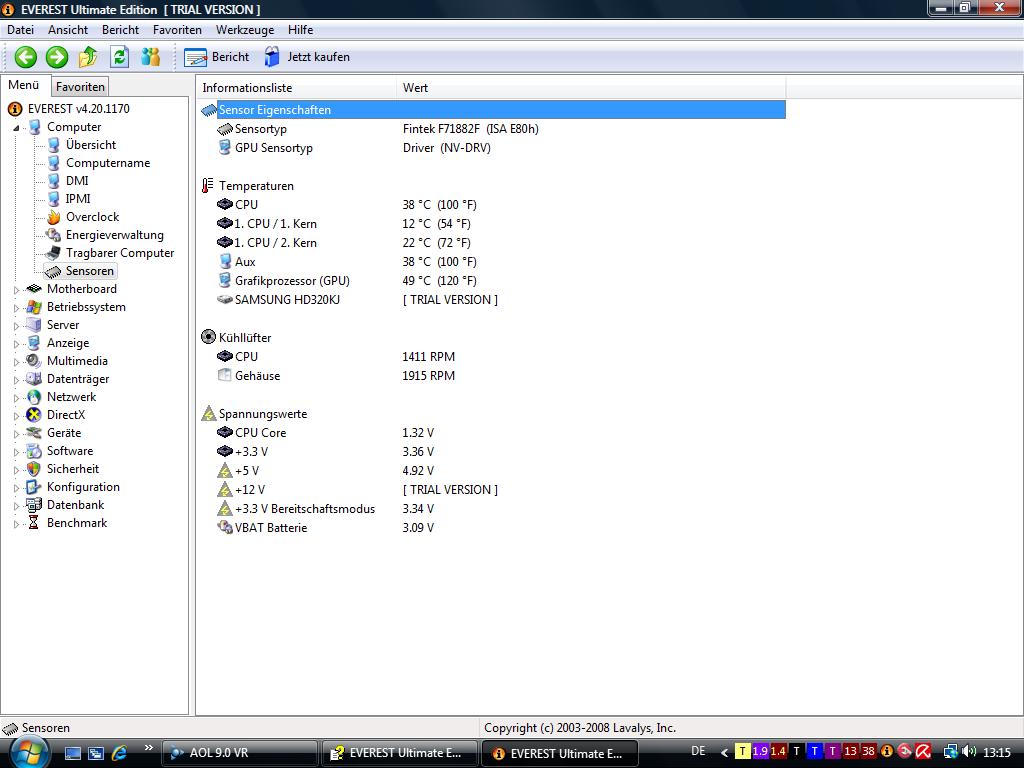Image resolution: width=1024 pixels, height=768 pixels.
Task: Select the Übersicht icon in tree
Action: click(x=54, y=145)
